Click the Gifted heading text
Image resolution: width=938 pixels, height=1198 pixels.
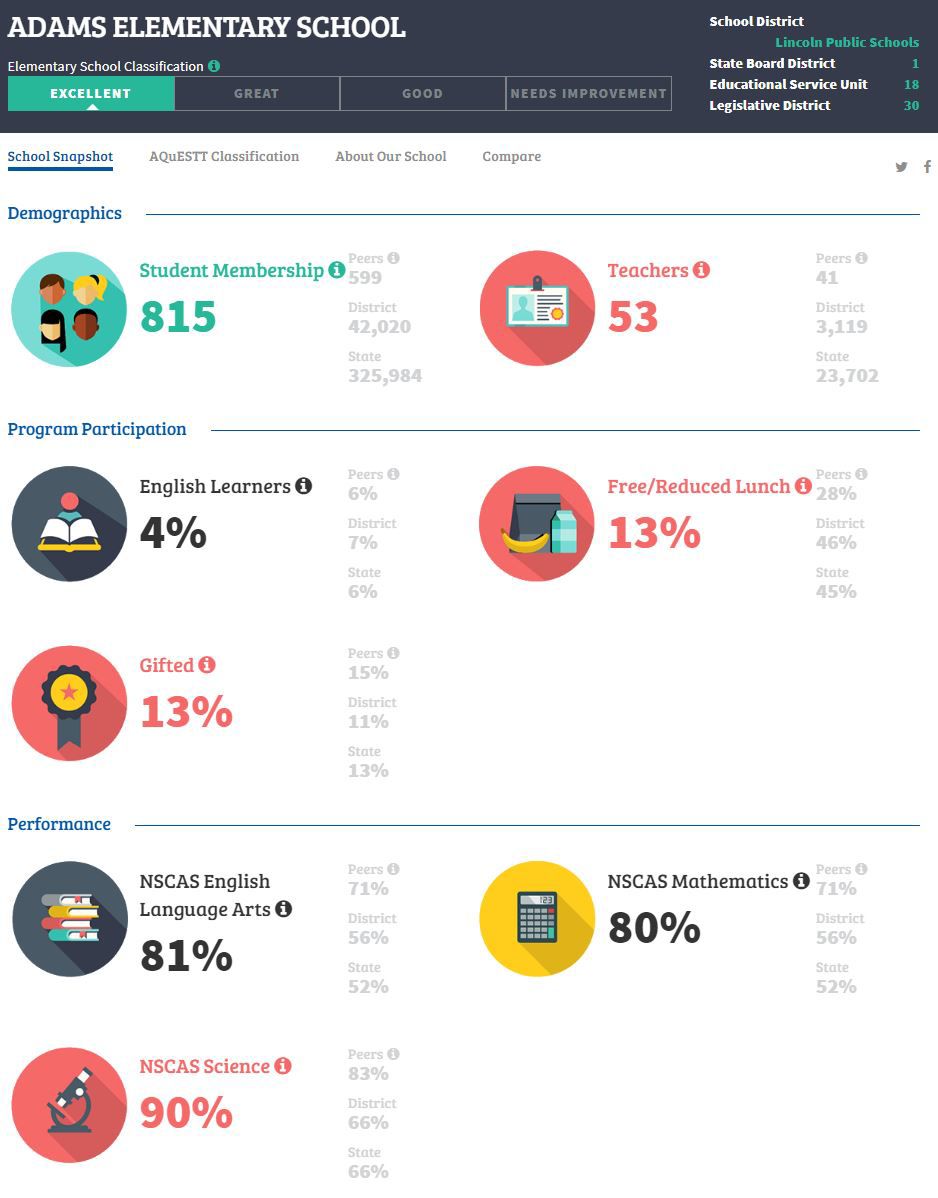point(167,665)
